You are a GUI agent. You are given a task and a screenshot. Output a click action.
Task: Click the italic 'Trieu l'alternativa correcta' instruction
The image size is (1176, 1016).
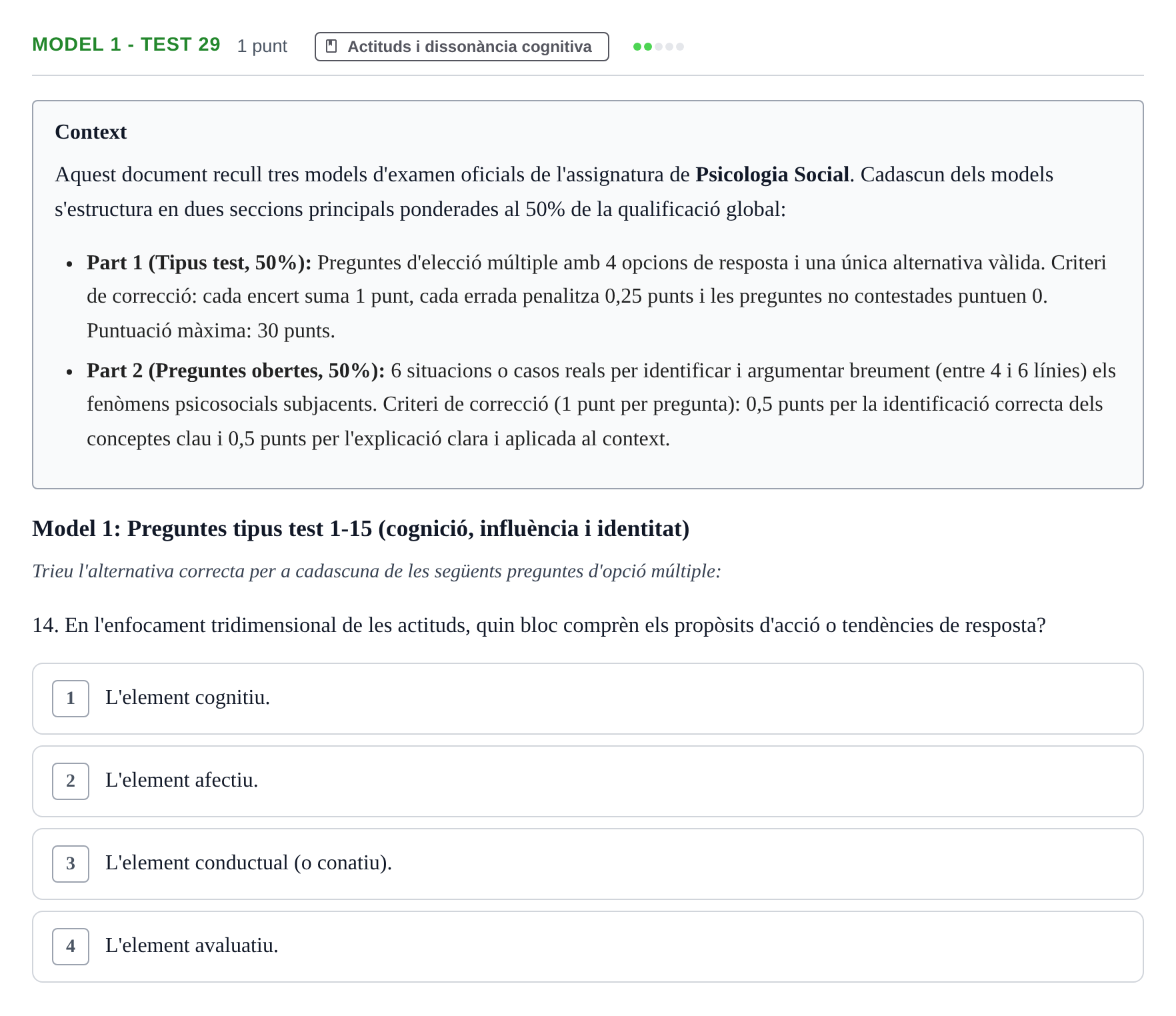click(377, 571)
